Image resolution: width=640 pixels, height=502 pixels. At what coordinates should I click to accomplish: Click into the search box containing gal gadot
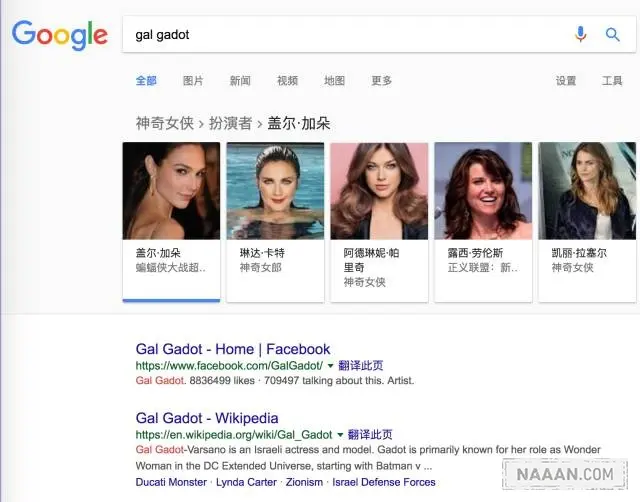point(347,35)
